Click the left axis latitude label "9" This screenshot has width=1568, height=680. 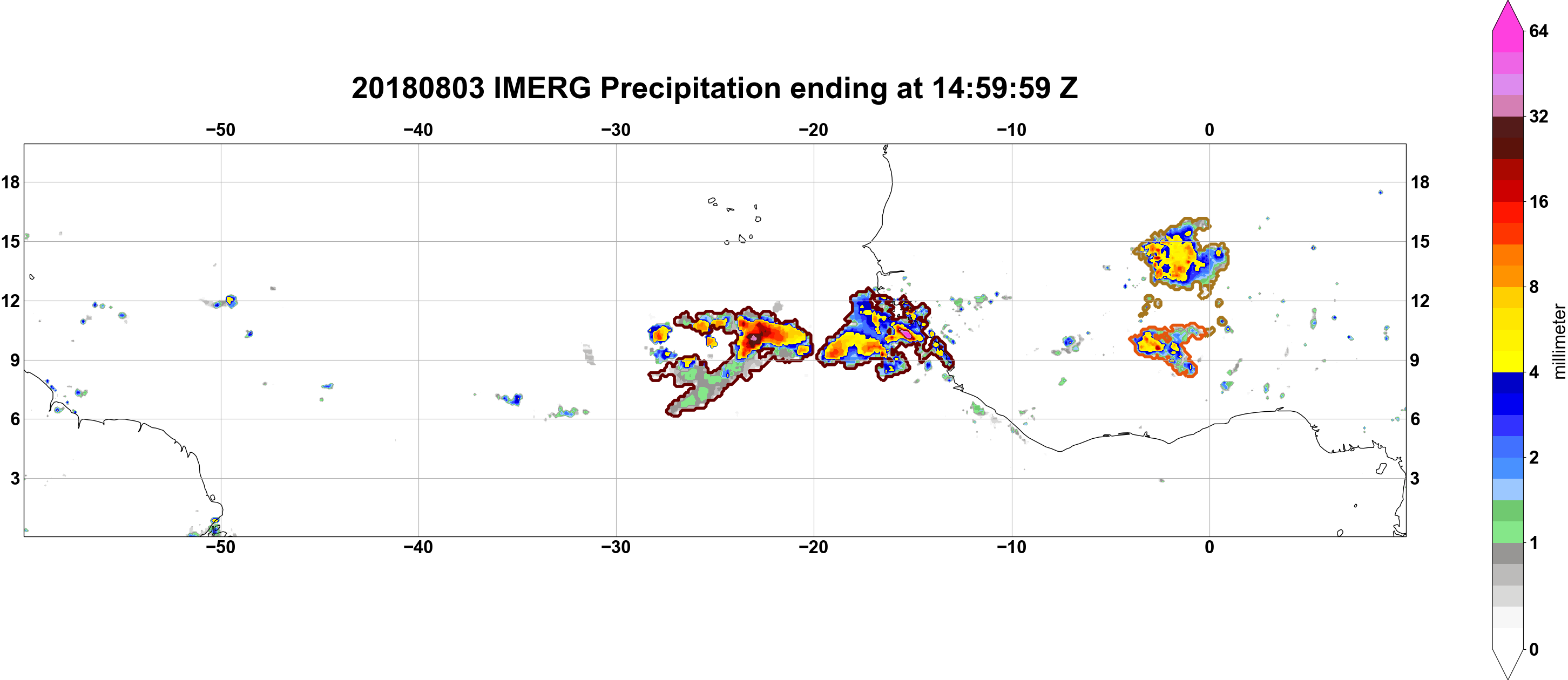point(15,360)
